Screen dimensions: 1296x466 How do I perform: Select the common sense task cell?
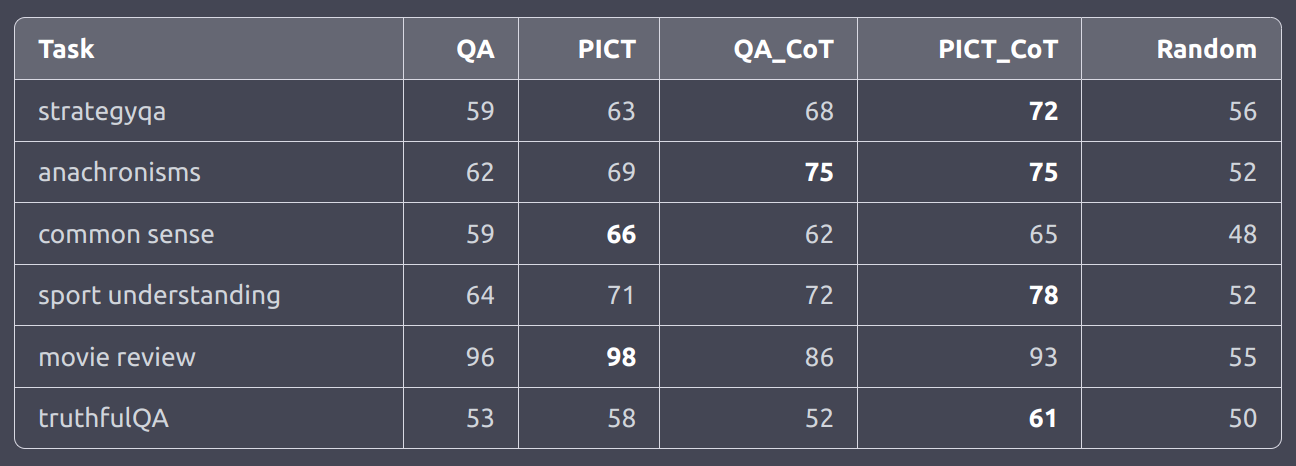pos(126,234)
